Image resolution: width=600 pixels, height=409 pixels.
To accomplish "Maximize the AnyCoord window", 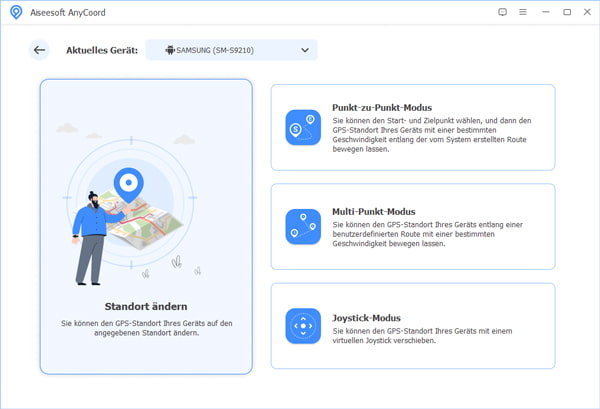I will [x=567, y=12].
